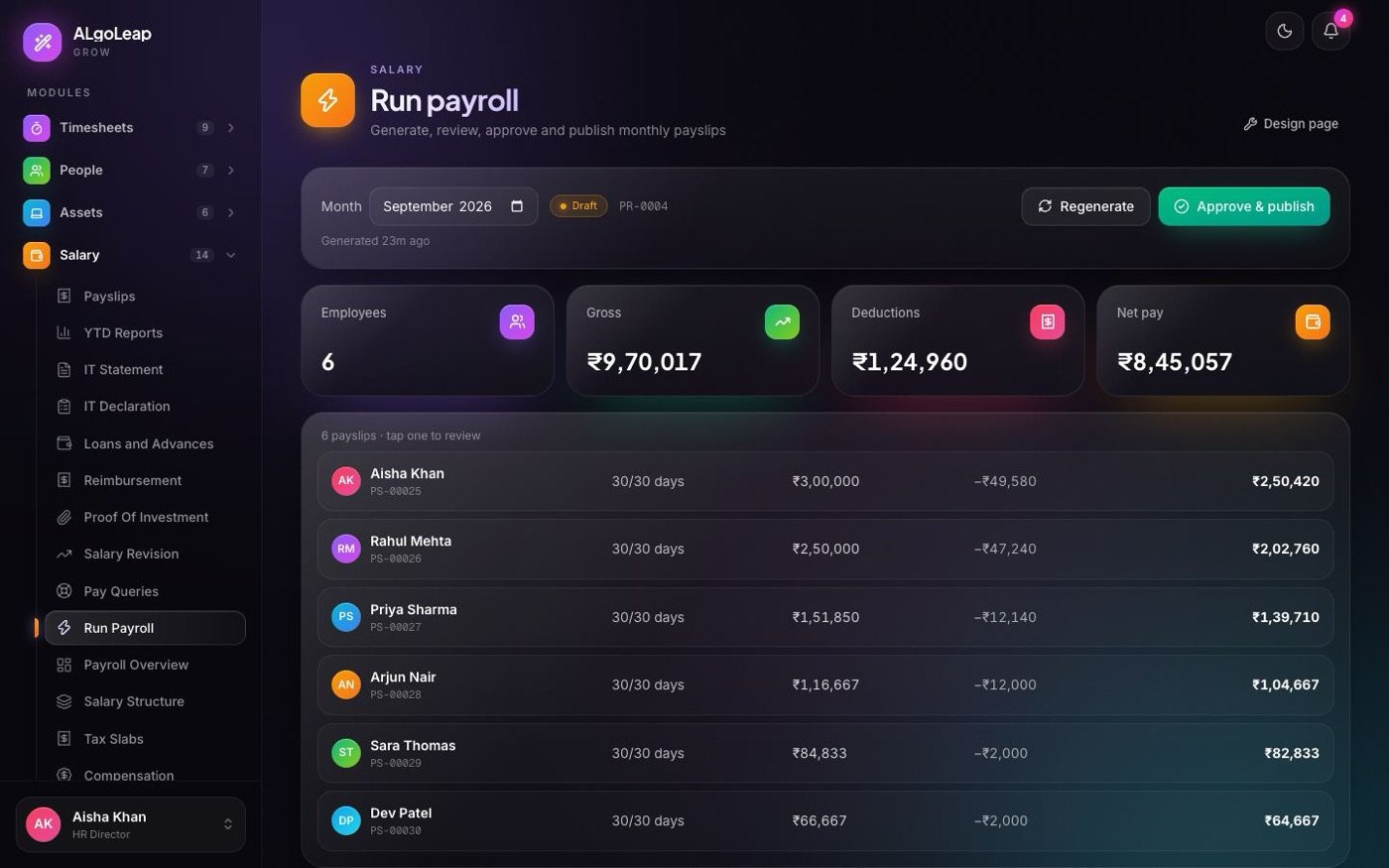
Task: Open the Aisha Khan HR Director account switcher
Action: pos(130,824)
